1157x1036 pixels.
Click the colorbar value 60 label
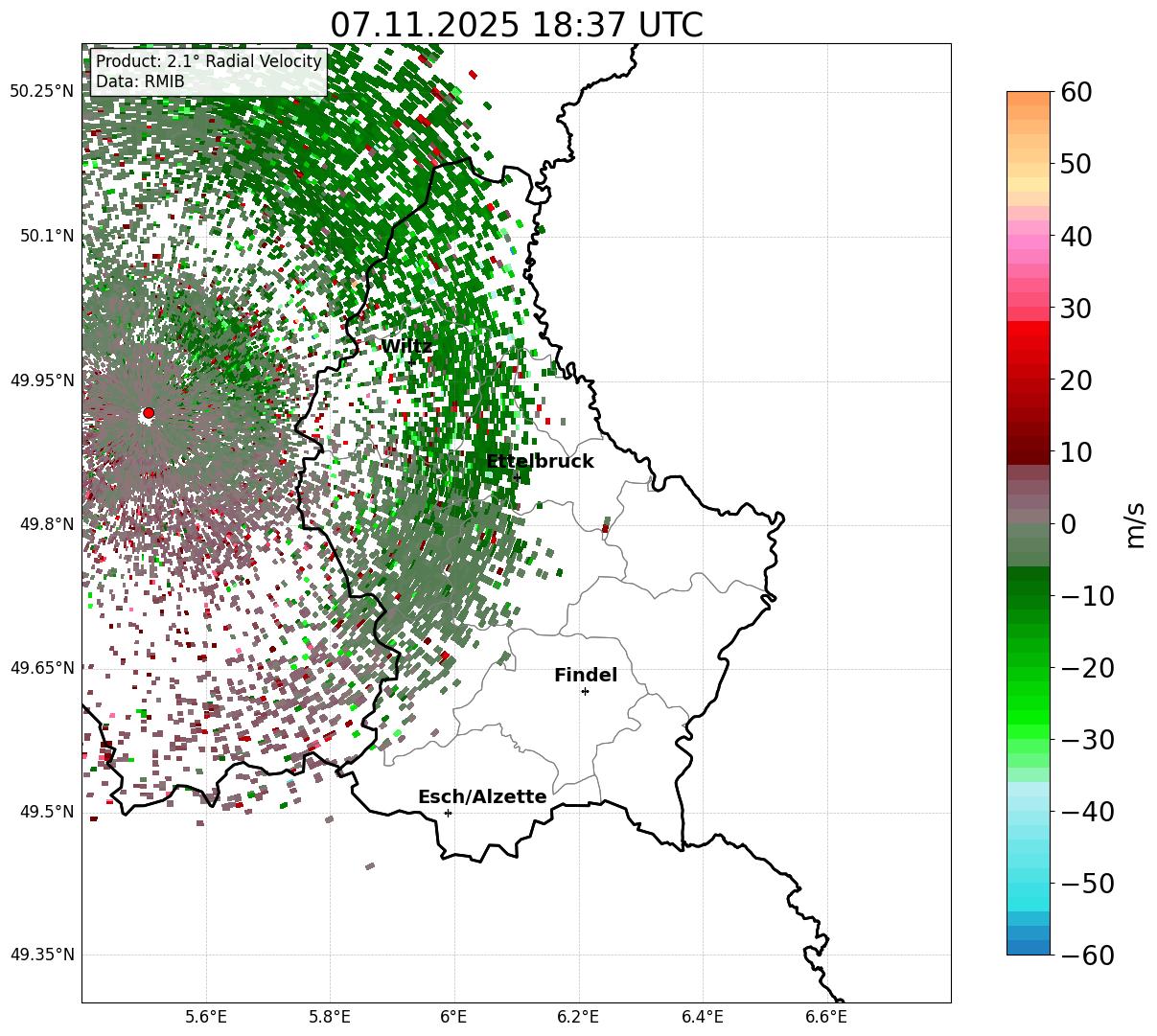[1076, 92]
